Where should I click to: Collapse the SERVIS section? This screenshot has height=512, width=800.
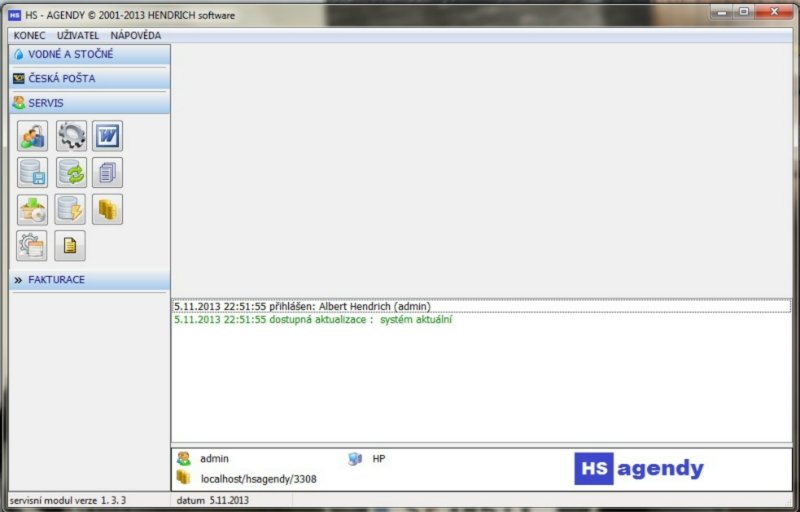pyautogui.click(x=90, y=103)
